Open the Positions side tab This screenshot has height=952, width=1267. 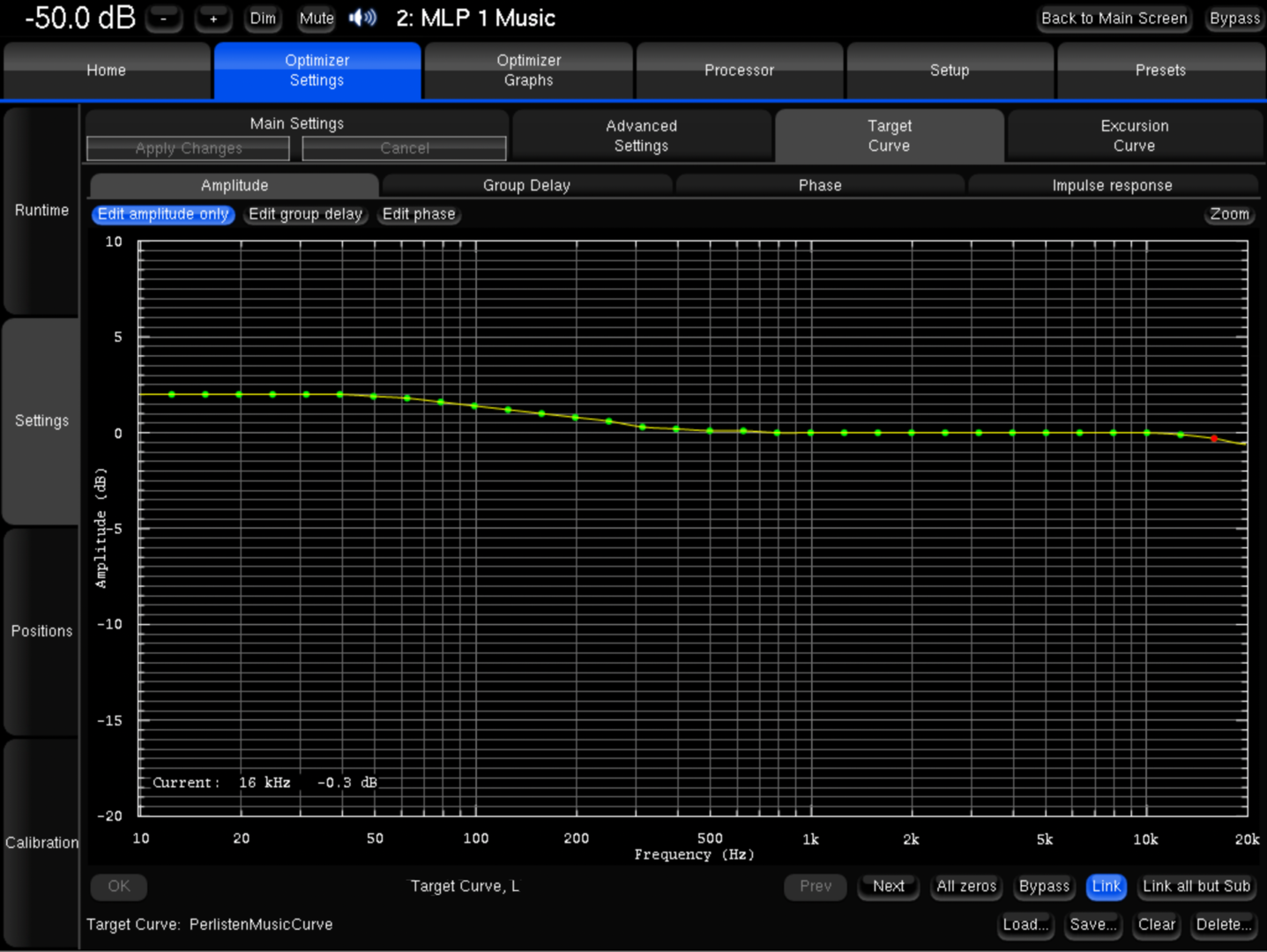pos(41,631)
